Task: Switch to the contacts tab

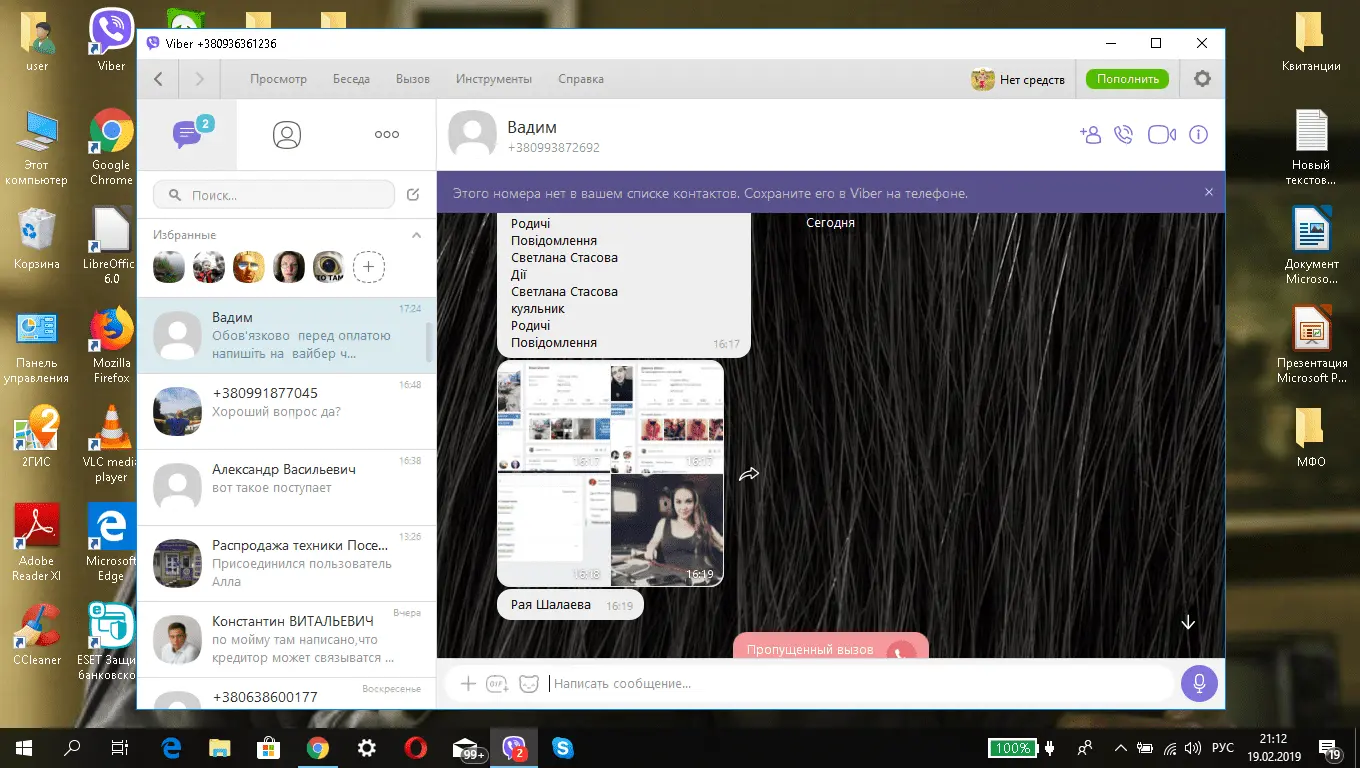Action: (287, 135)
